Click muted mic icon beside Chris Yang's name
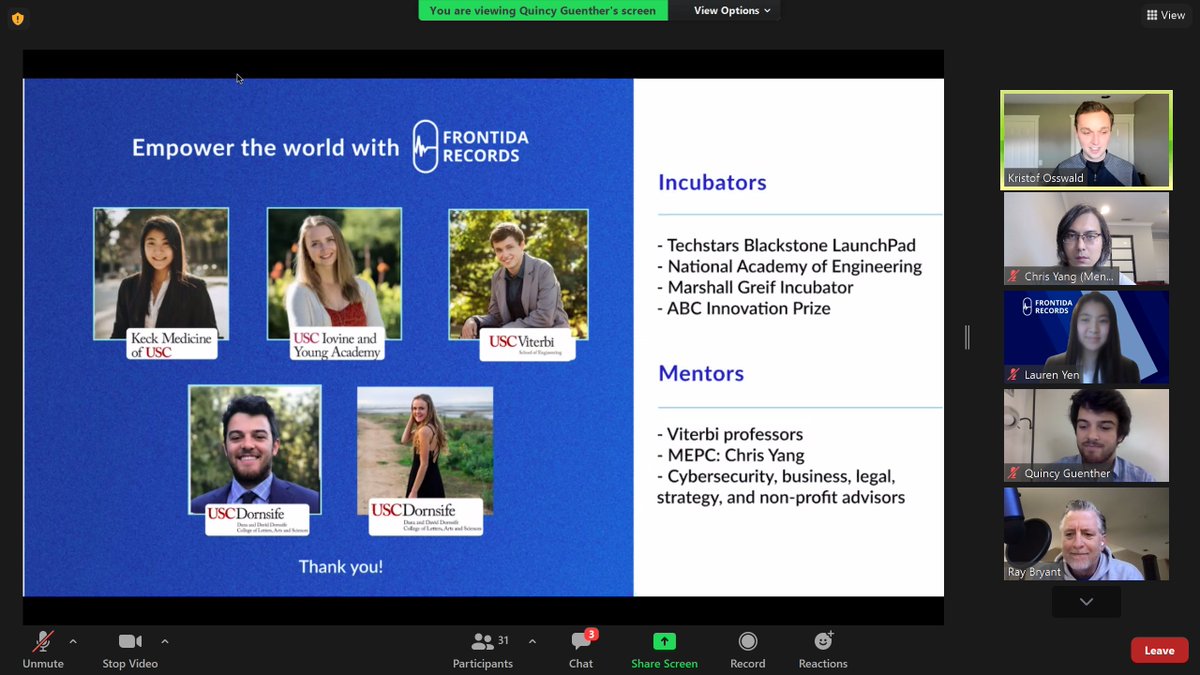Screen dimensions: 1200x675 pos(1014,277)
